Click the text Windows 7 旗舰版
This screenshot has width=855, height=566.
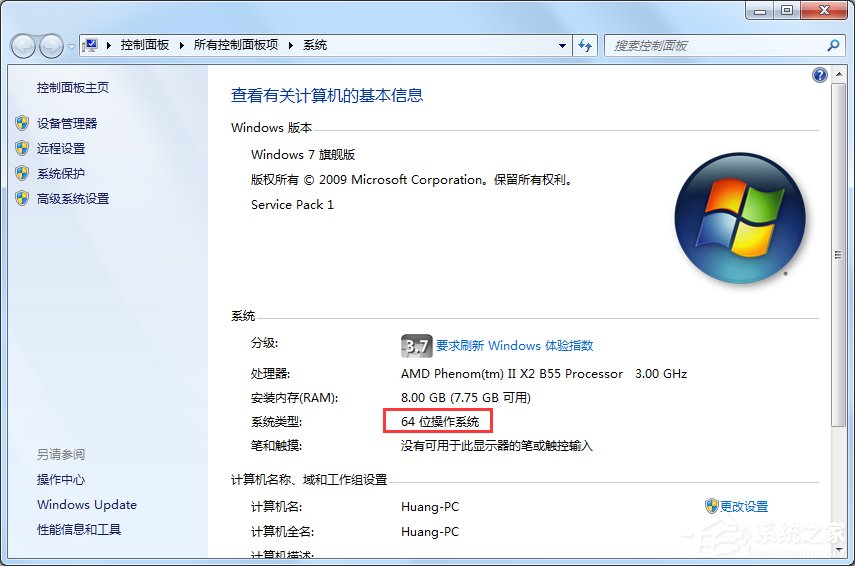[303, 154]
